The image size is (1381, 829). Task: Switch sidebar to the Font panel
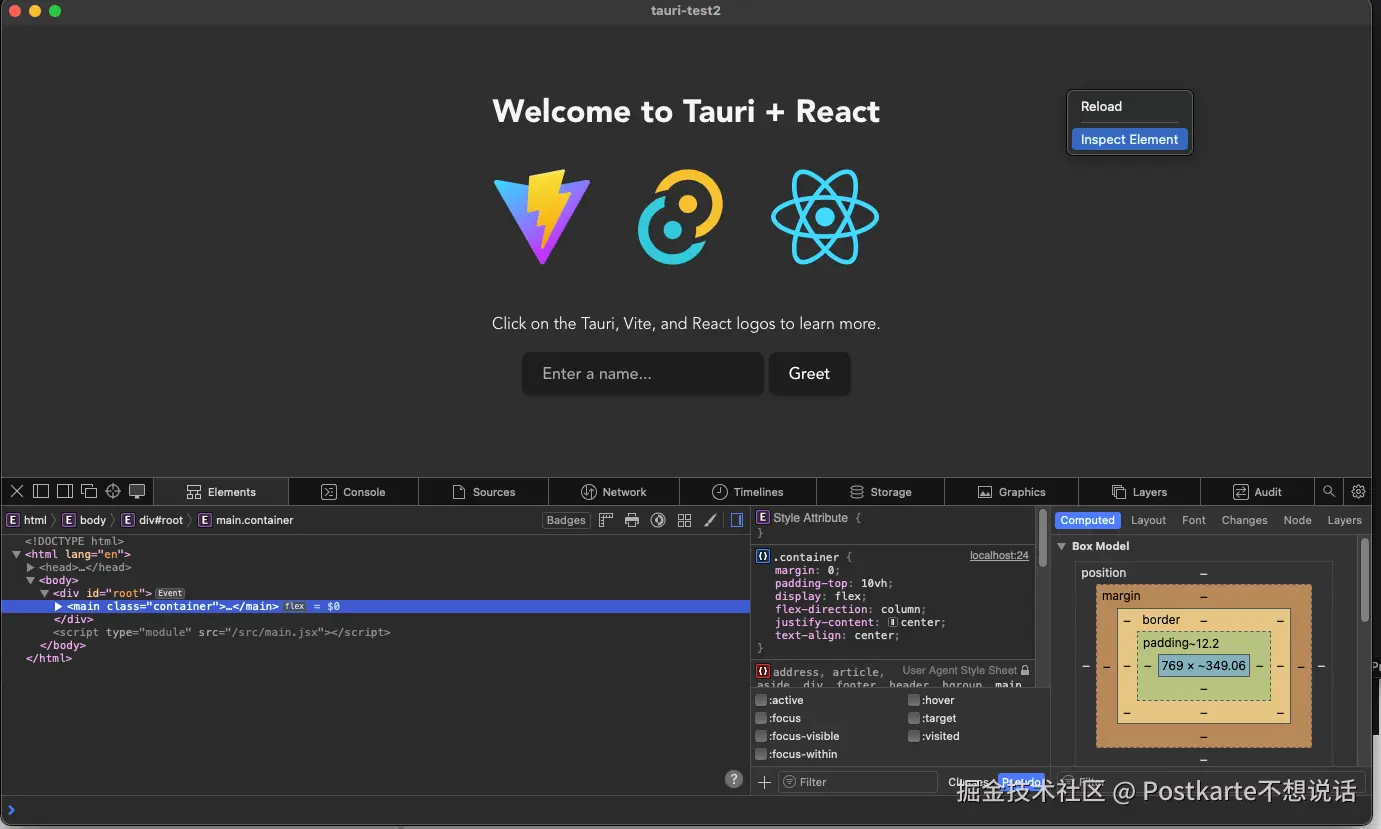coord(1194,520)
